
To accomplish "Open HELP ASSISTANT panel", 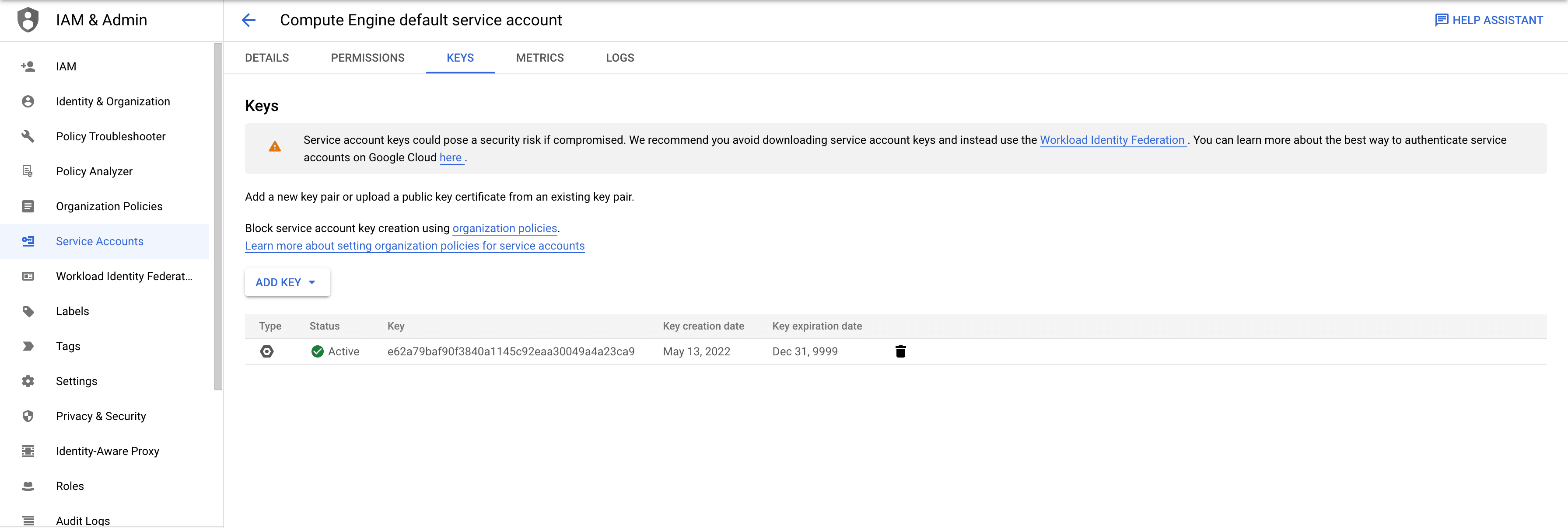I will (x=1488, y=20).
